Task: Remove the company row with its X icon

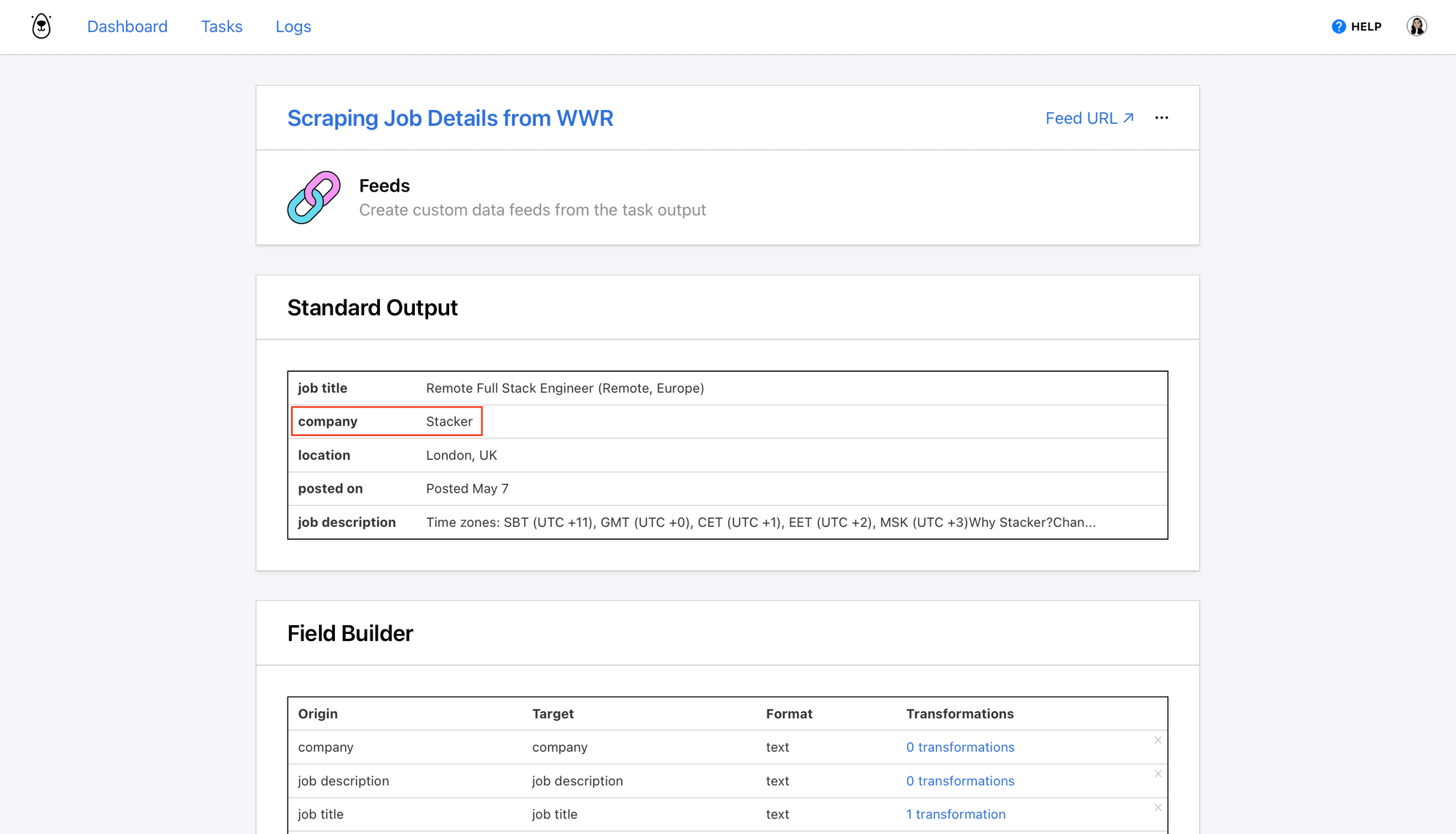Action: pos(1158,740)
